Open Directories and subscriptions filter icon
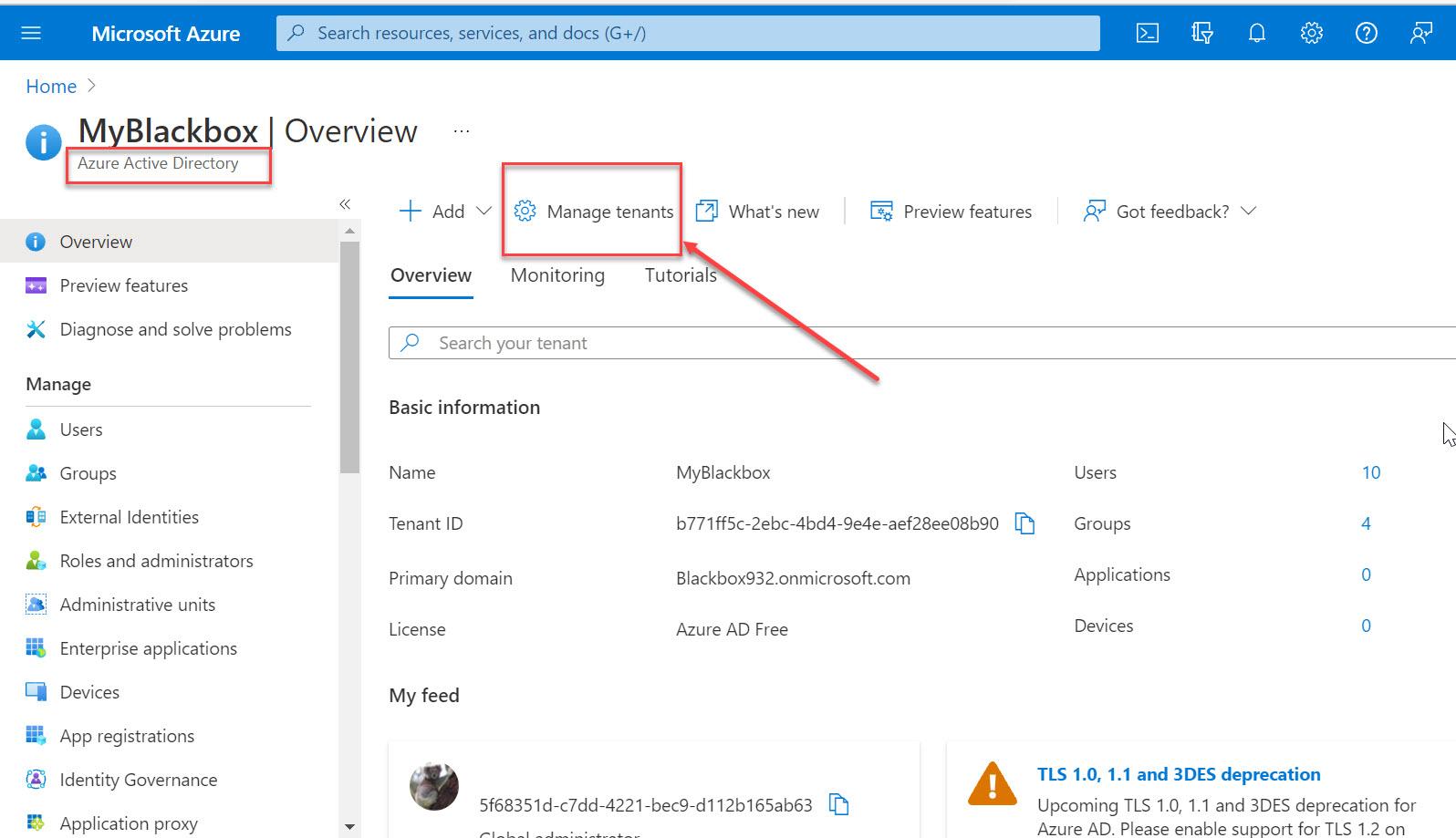Viewport: 1456px width, 838px height. 1202,33
